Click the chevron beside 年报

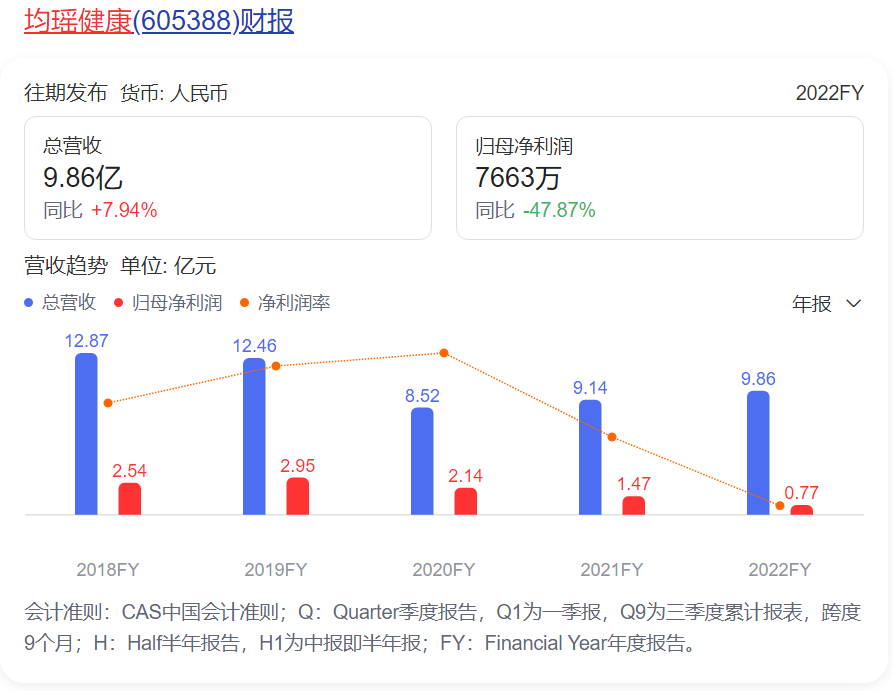pyautogui.click(x=853, y=304)
